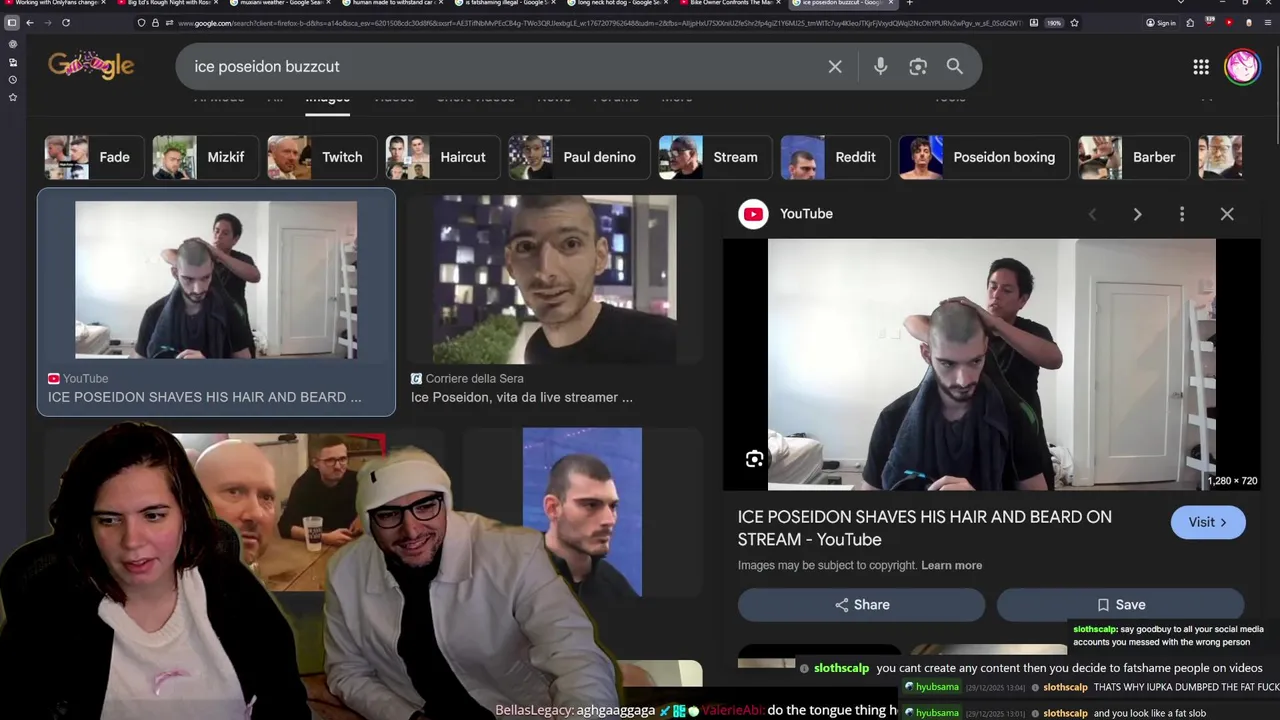
Task: Open a new browser tab
Action: [x=909, y=3]
